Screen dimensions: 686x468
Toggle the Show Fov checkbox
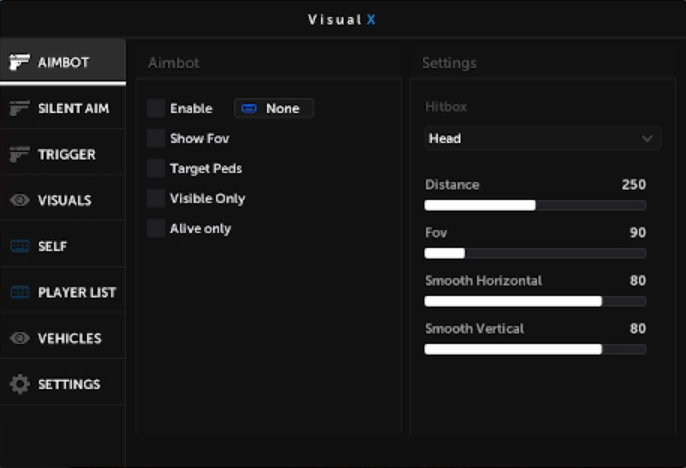(x=155, y=138)
